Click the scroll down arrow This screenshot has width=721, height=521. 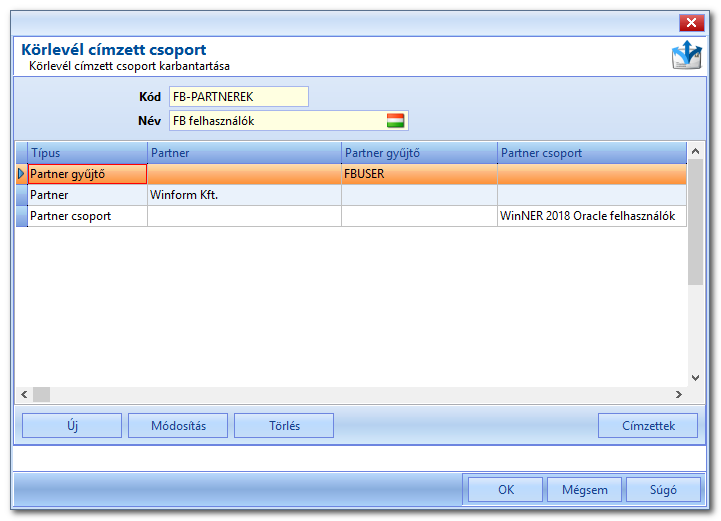click(x=695, y=378)
